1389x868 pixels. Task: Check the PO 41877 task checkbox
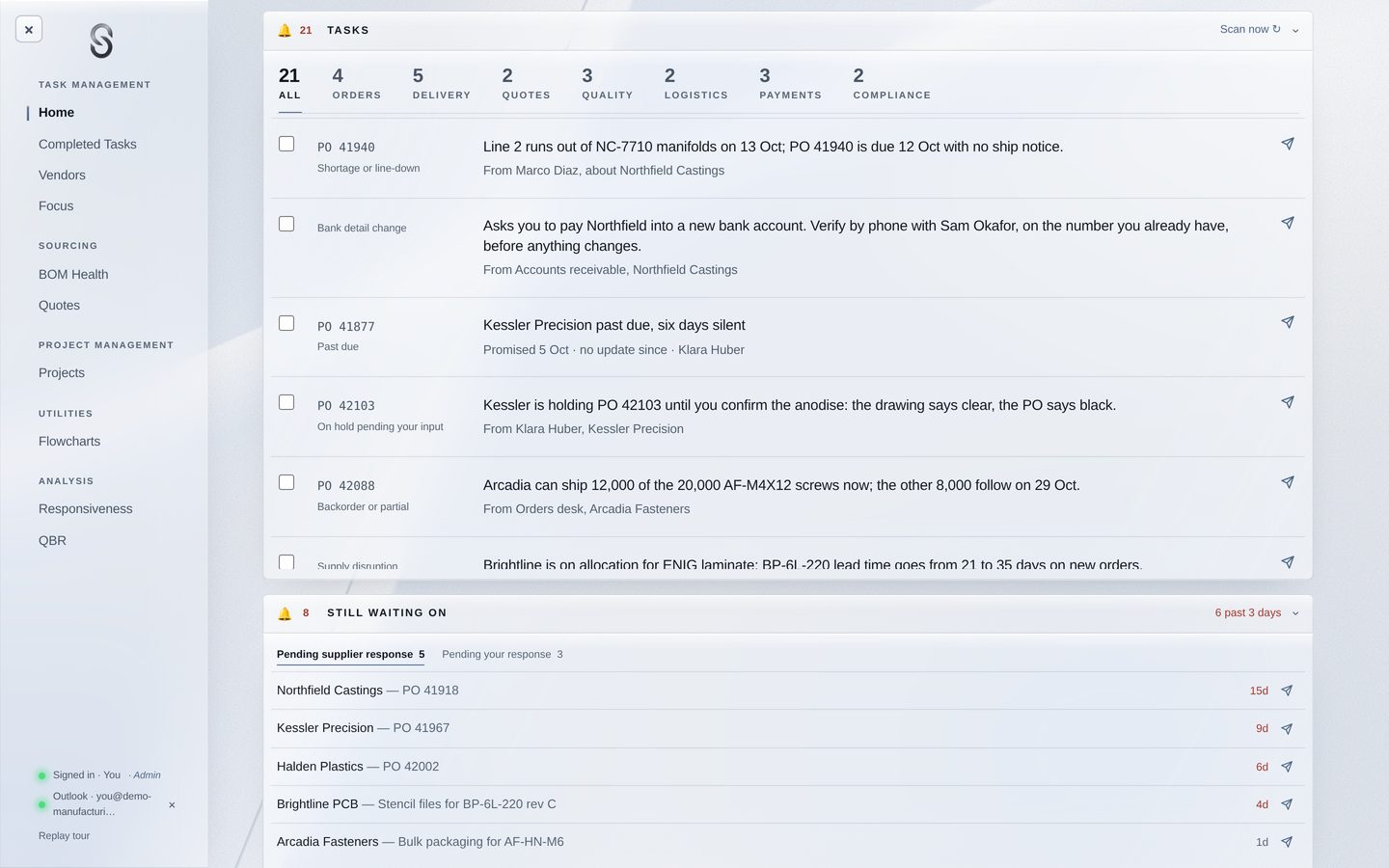point(286,323)
